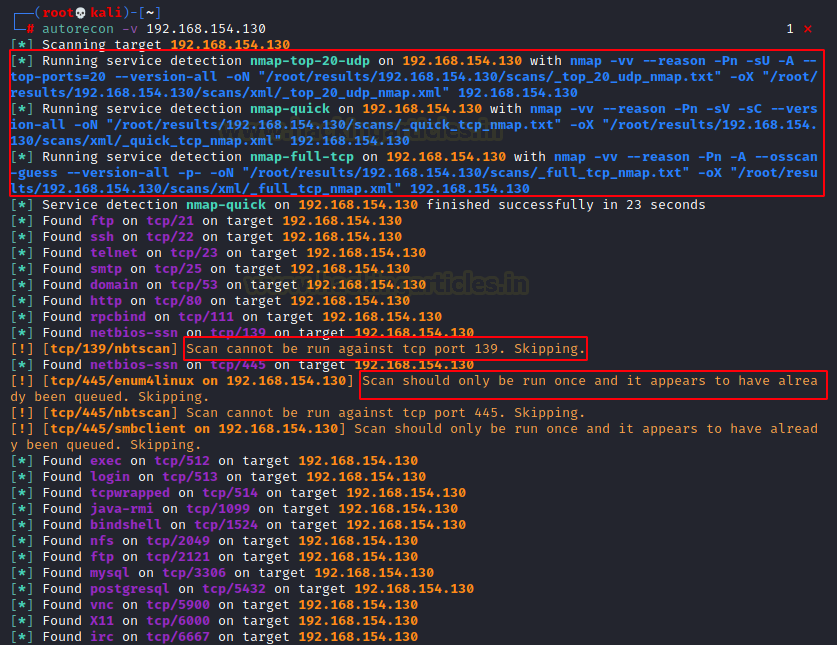The image size is (837, 645).
Task: Click the 'kali' hostname in the prompt
Action: pyautogui.click(x=106, y=13)
